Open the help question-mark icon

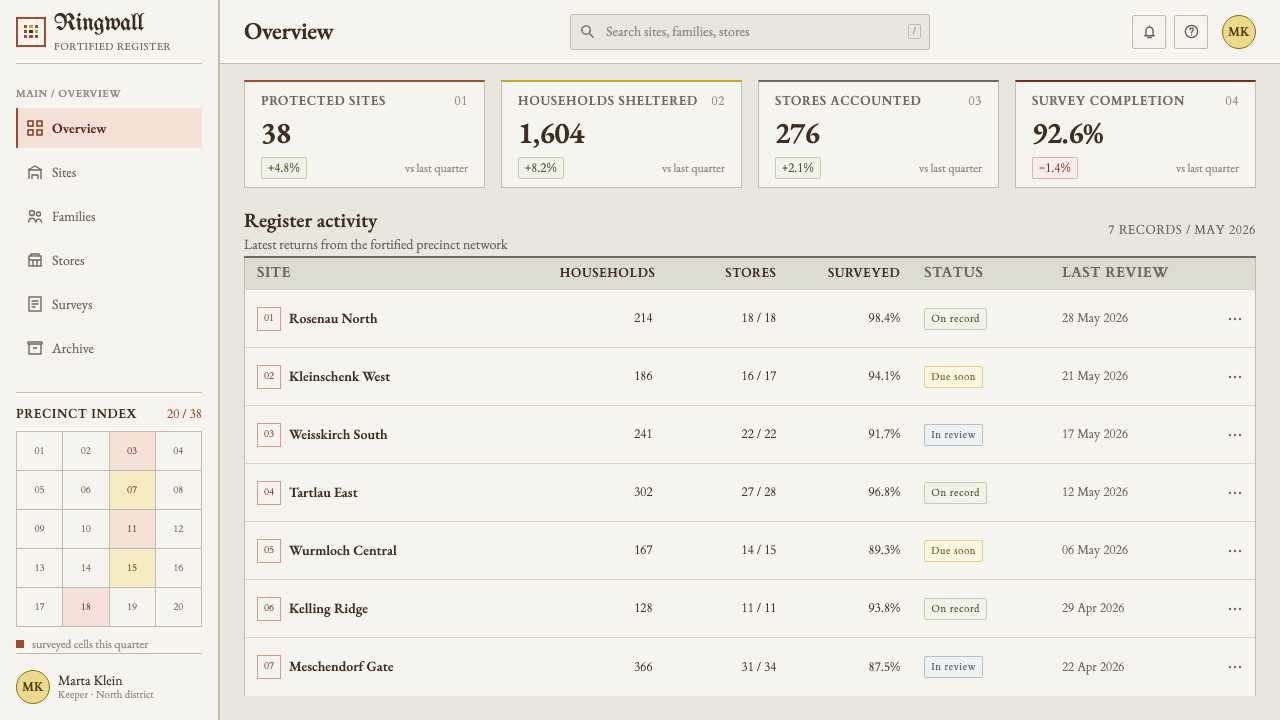(1191, 32)
